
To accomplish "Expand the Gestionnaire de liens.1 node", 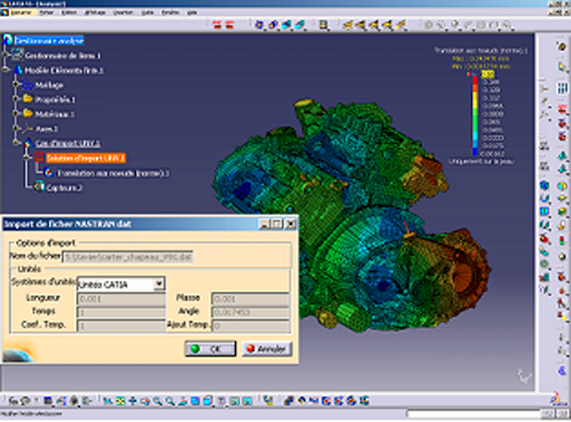I will [5, 55].
